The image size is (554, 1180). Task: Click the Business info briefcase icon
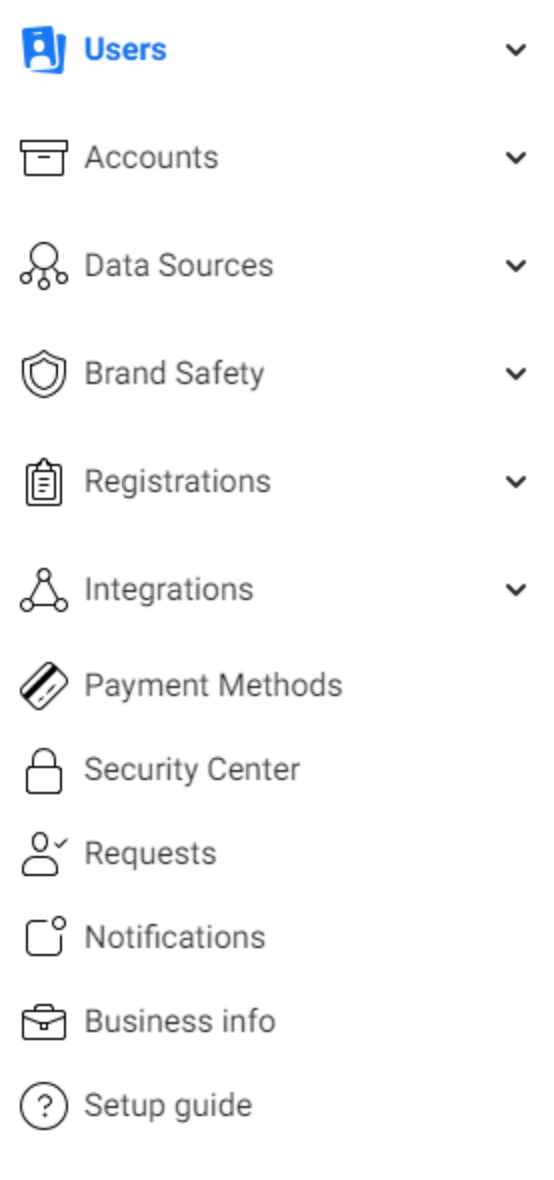[44, 1022]
